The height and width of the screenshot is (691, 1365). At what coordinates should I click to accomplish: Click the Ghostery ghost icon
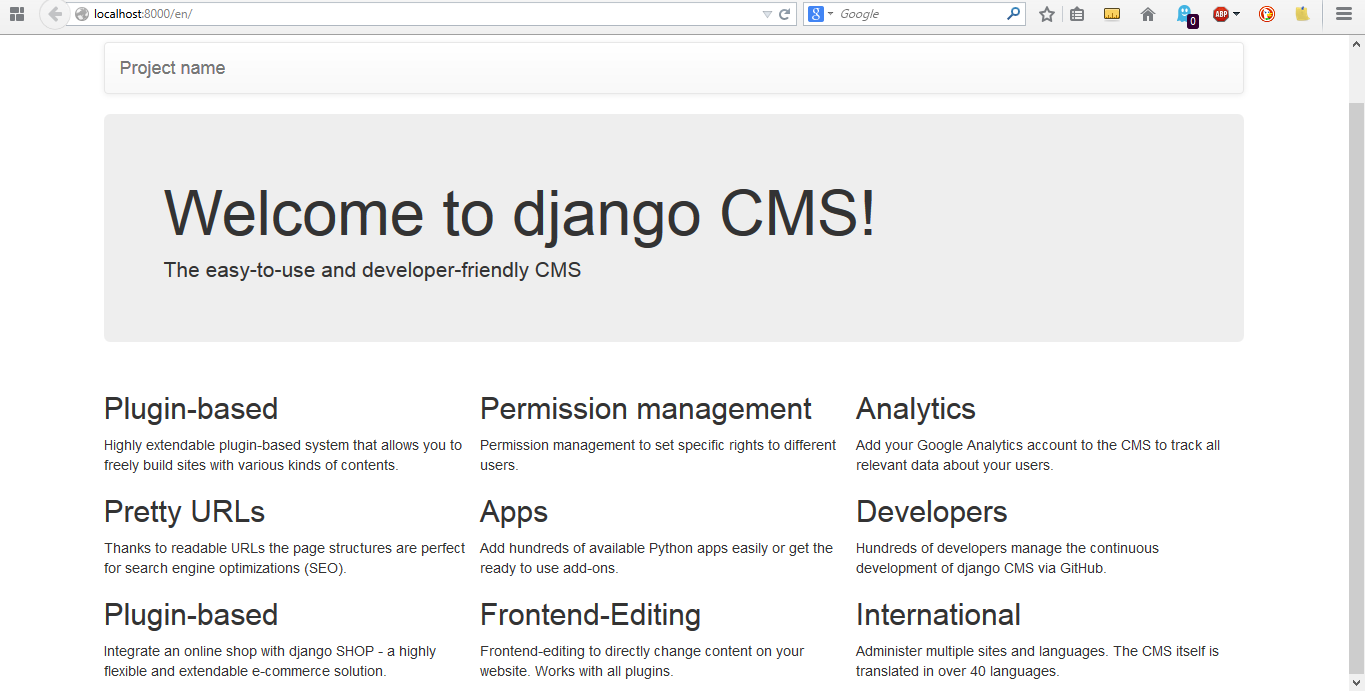pyautogui.click(x=1184, y=14)
